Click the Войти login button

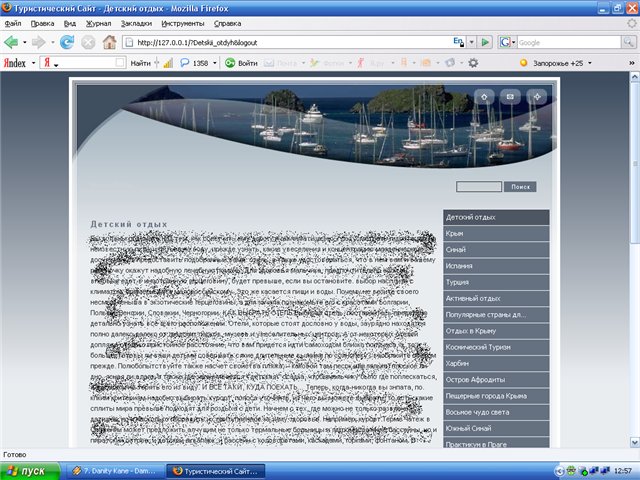tap(242, 63)
